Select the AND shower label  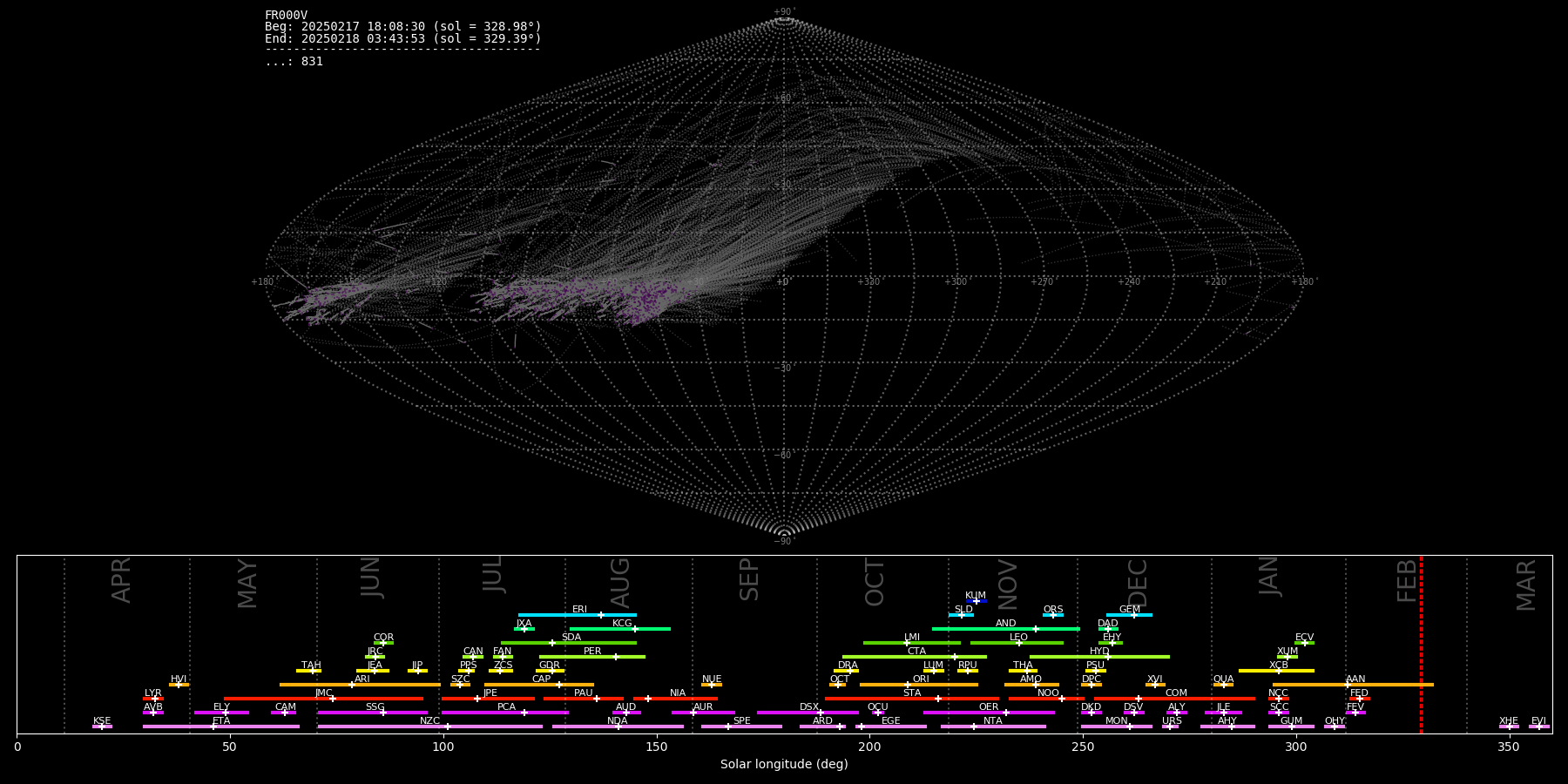[x=1005, y=623]
